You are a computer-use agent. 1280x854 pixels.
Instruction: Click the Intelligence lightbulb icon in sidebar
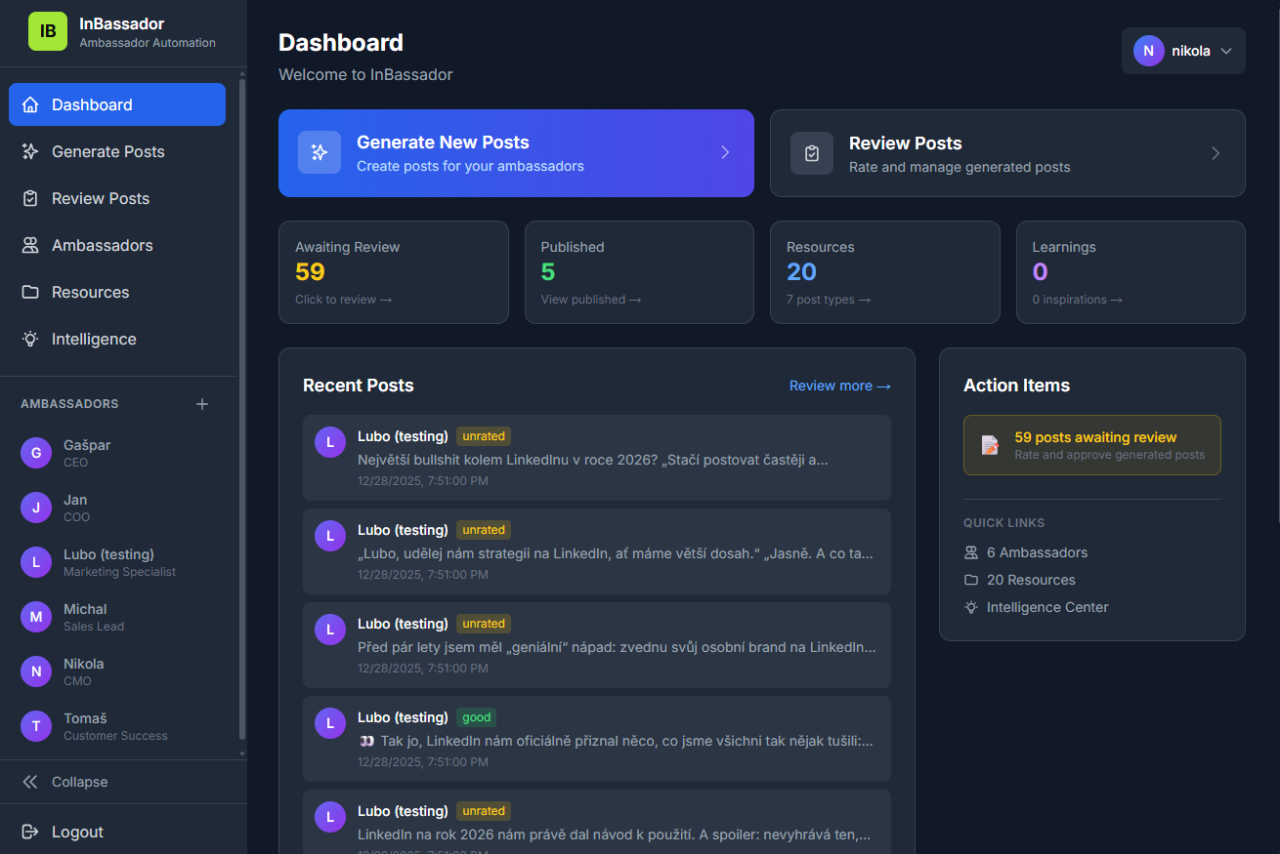click(30, 339)
